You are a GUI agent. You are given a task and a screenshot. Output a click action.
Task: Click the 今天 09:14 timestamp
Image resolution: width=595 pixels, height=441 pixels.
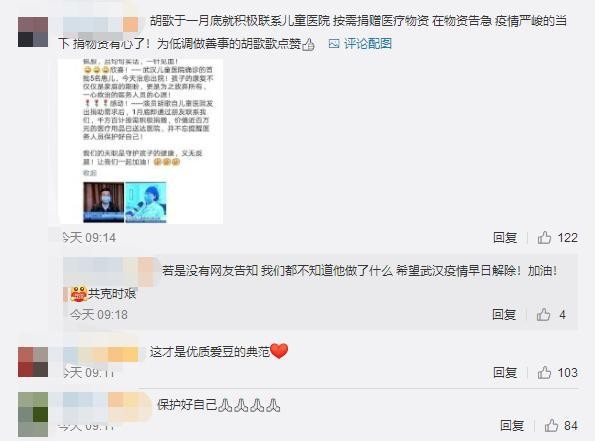(x=89, y=238)
